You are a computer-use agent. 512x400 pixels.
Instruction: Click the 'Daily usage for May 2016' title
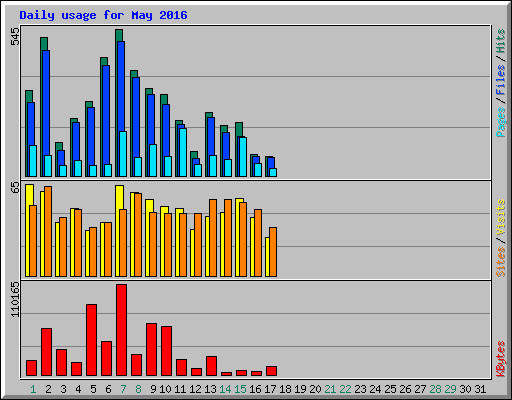tap(103, 15)
